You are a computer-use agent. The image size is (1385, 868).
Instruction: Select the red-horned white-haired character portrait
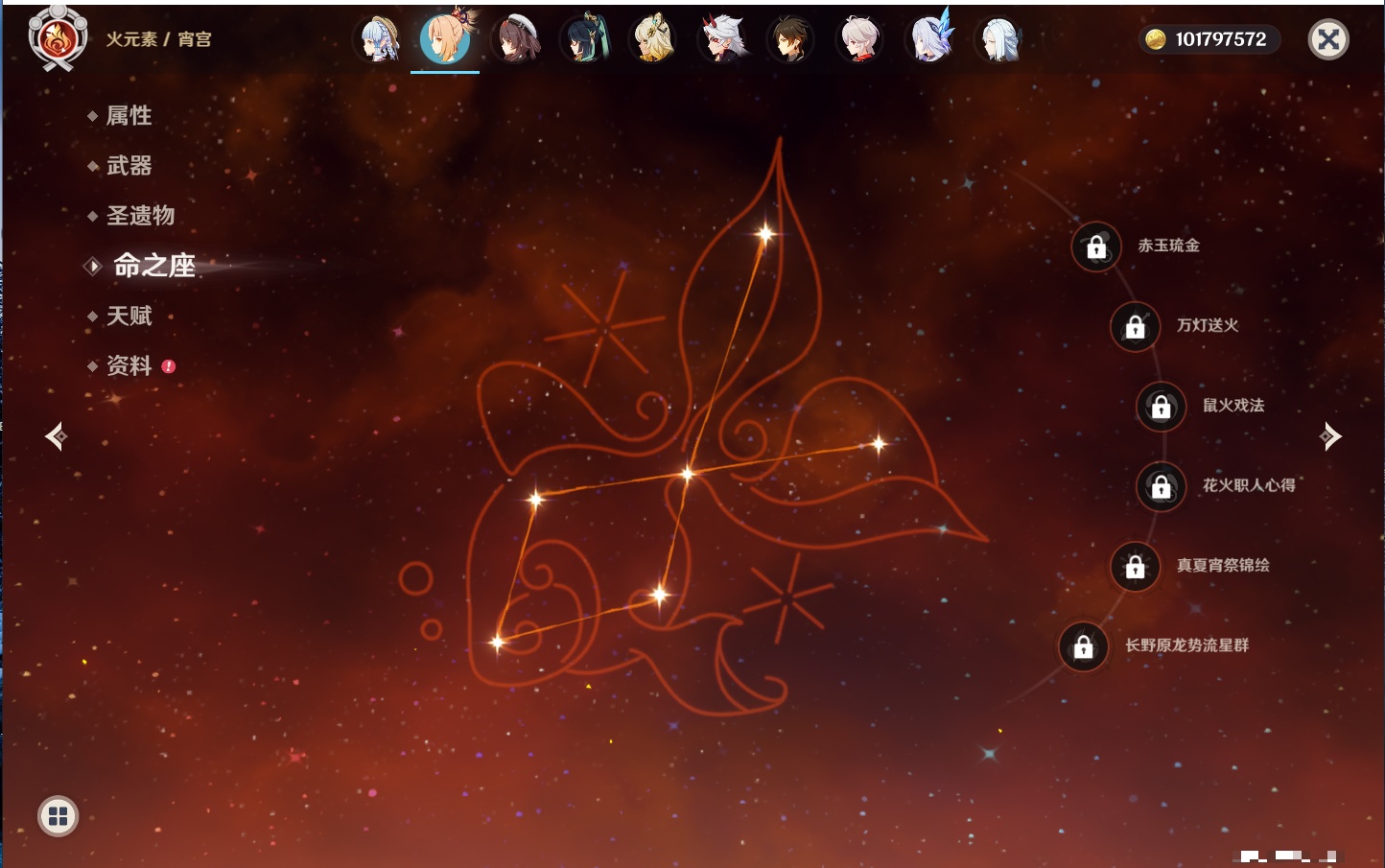click(722, 39)
